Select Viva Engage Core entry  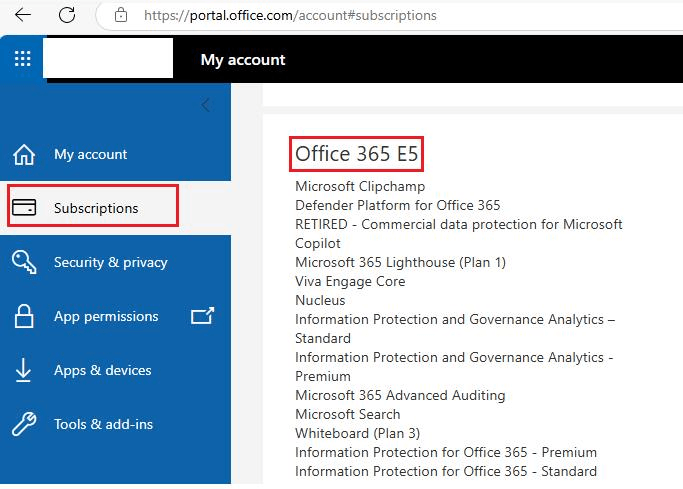pos(350,281)
